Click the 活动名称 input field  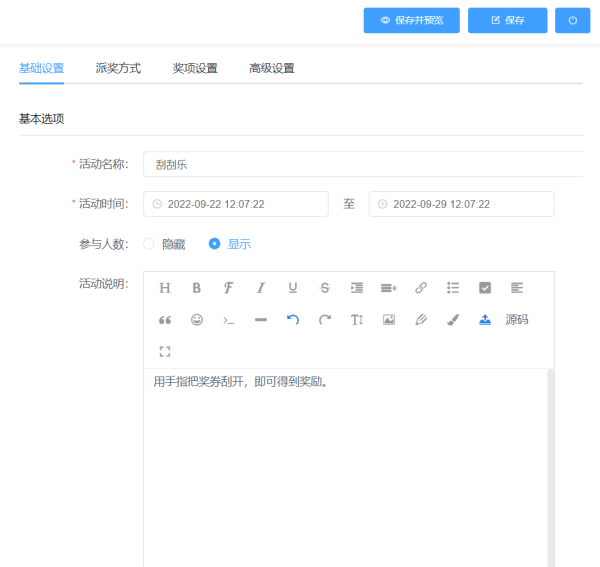[363, 164]
